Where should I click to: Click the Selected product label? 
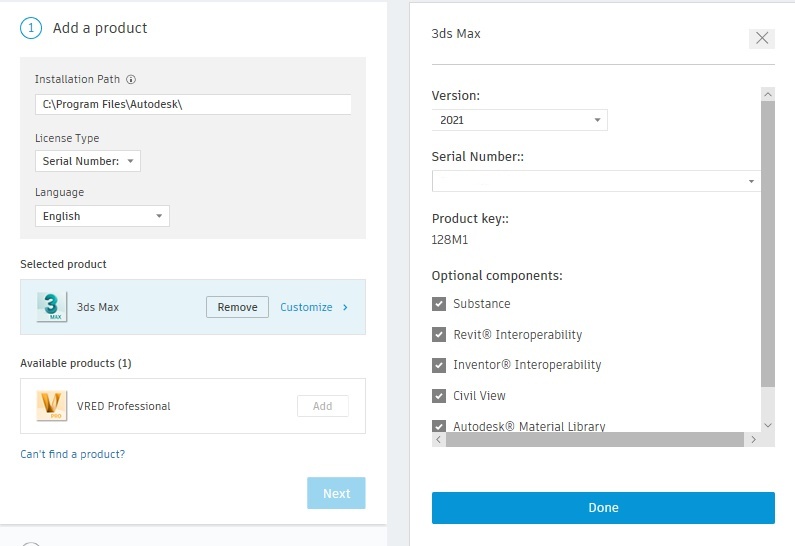63,264
